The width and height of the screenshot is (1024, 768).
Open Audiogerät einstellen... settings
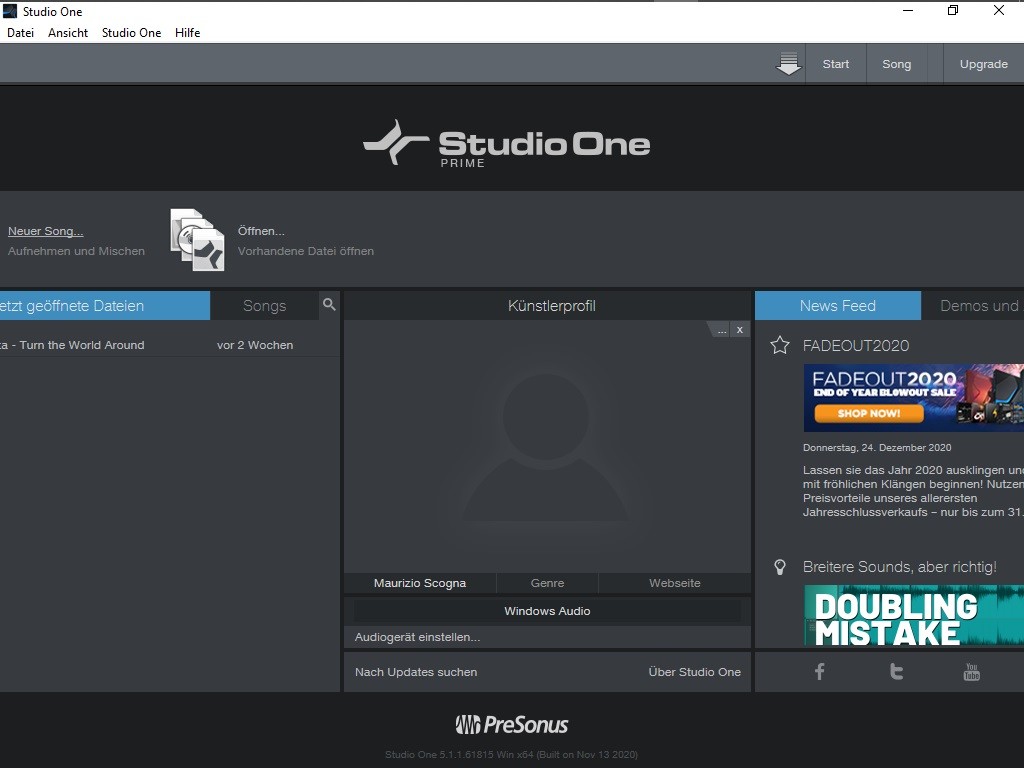[417, 637]
